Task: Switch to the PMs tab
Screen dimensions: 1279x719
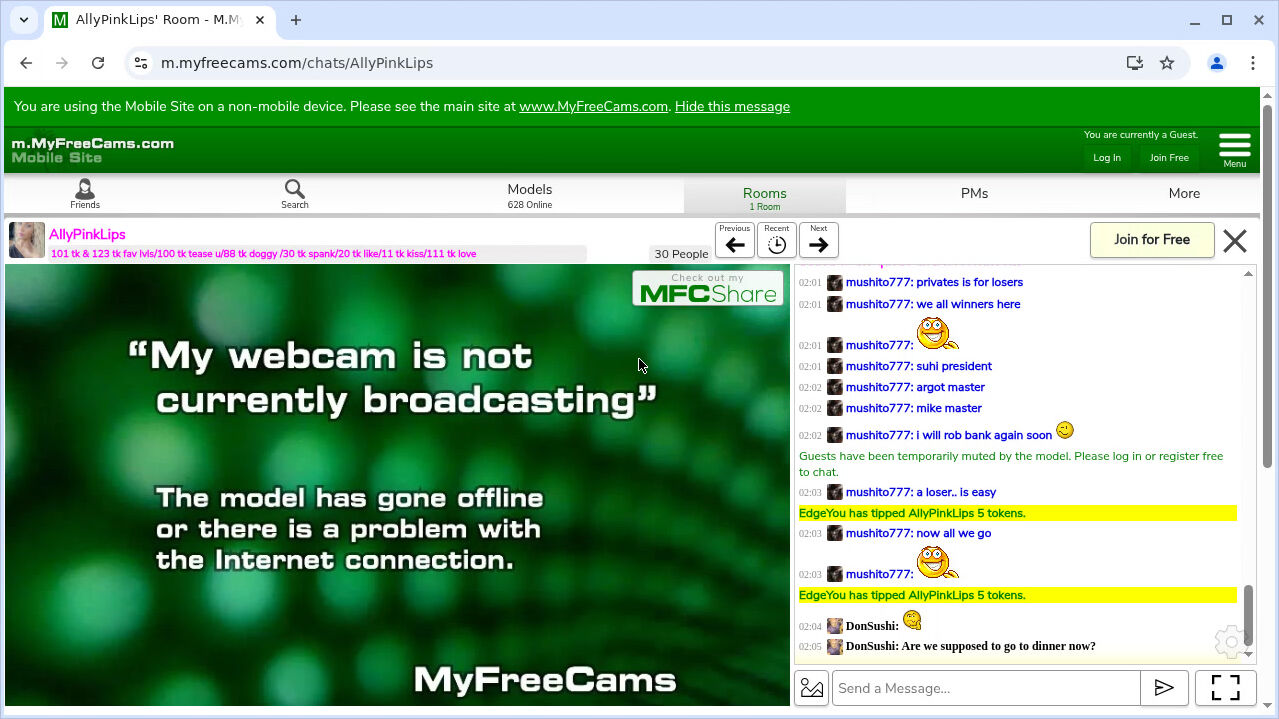Action: click(974, 194)
